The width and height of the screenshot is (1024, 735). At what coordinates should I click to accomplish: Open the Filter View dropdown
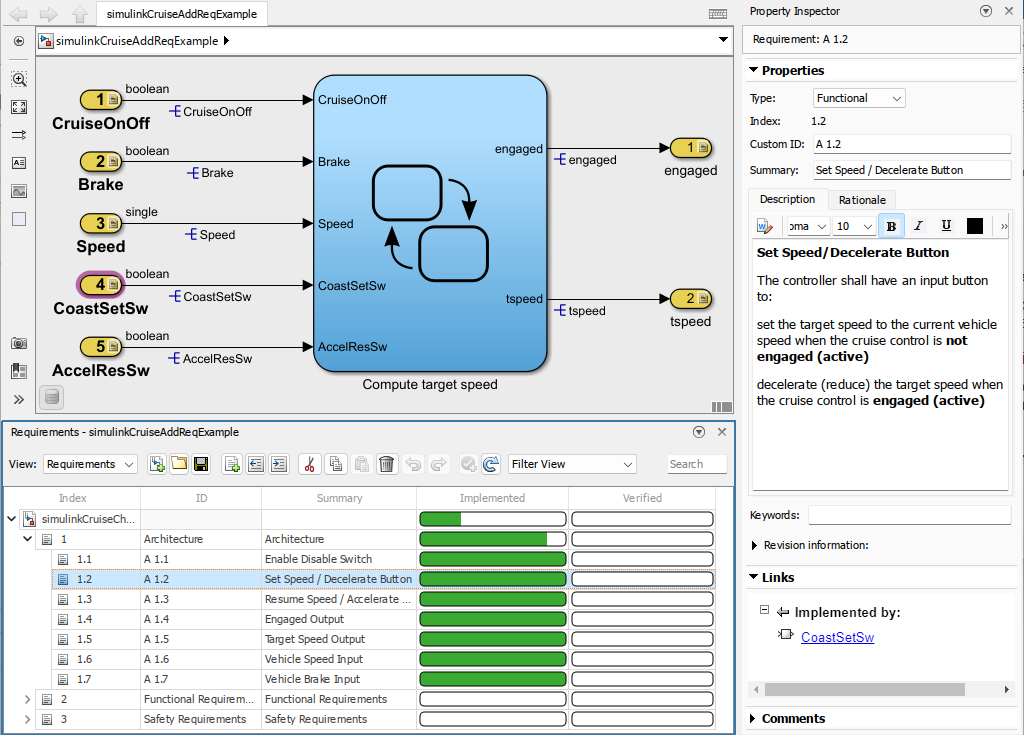click(571, 464)
